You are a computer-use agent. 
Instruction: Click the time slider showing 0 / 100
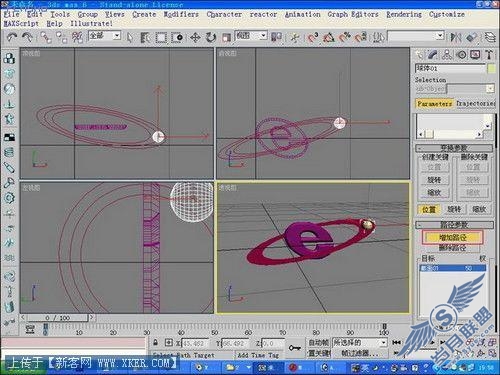[57, 318]
